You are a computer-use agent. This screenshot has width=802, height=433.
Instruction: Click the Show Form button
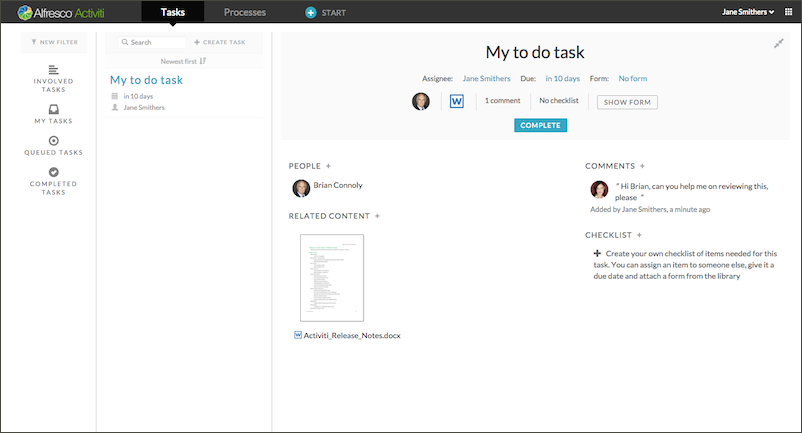(x=627, y=101)
